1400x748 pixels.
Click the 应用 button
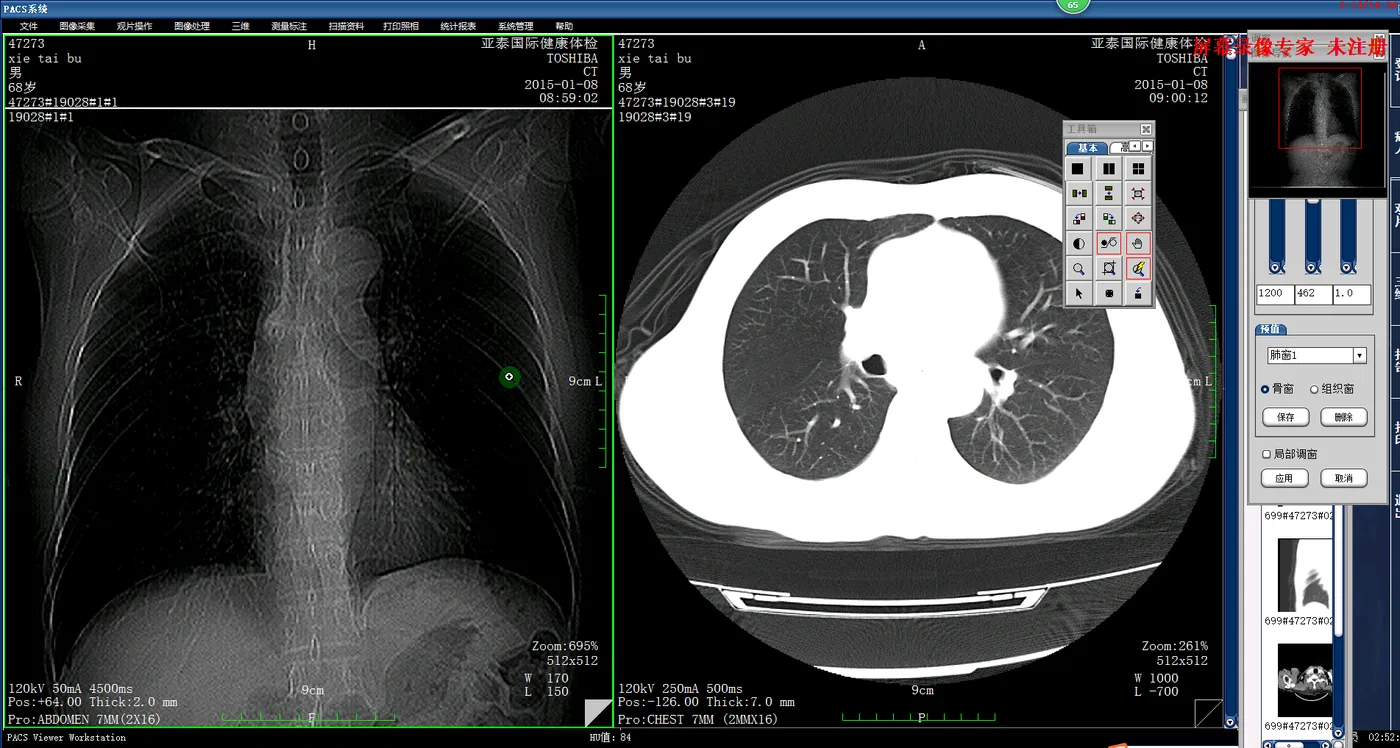tap(1285, 478)
